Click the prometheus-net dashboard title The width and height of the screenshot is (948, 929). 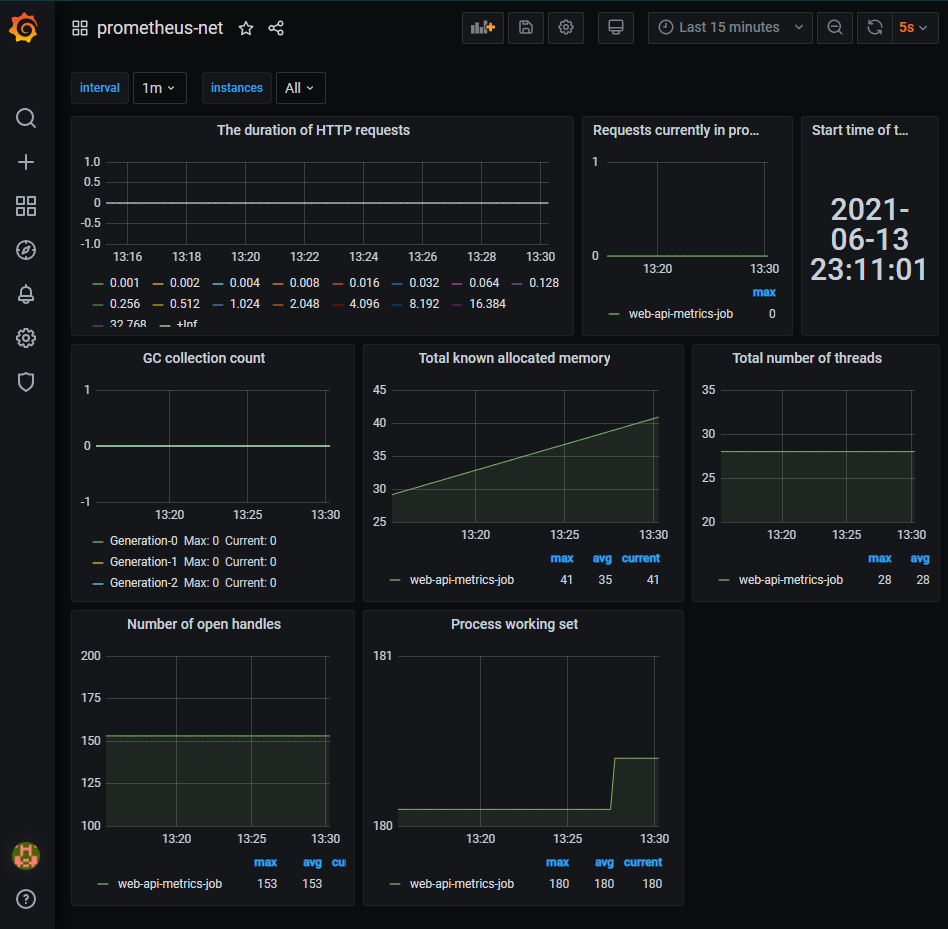click(x=160, y=28)
